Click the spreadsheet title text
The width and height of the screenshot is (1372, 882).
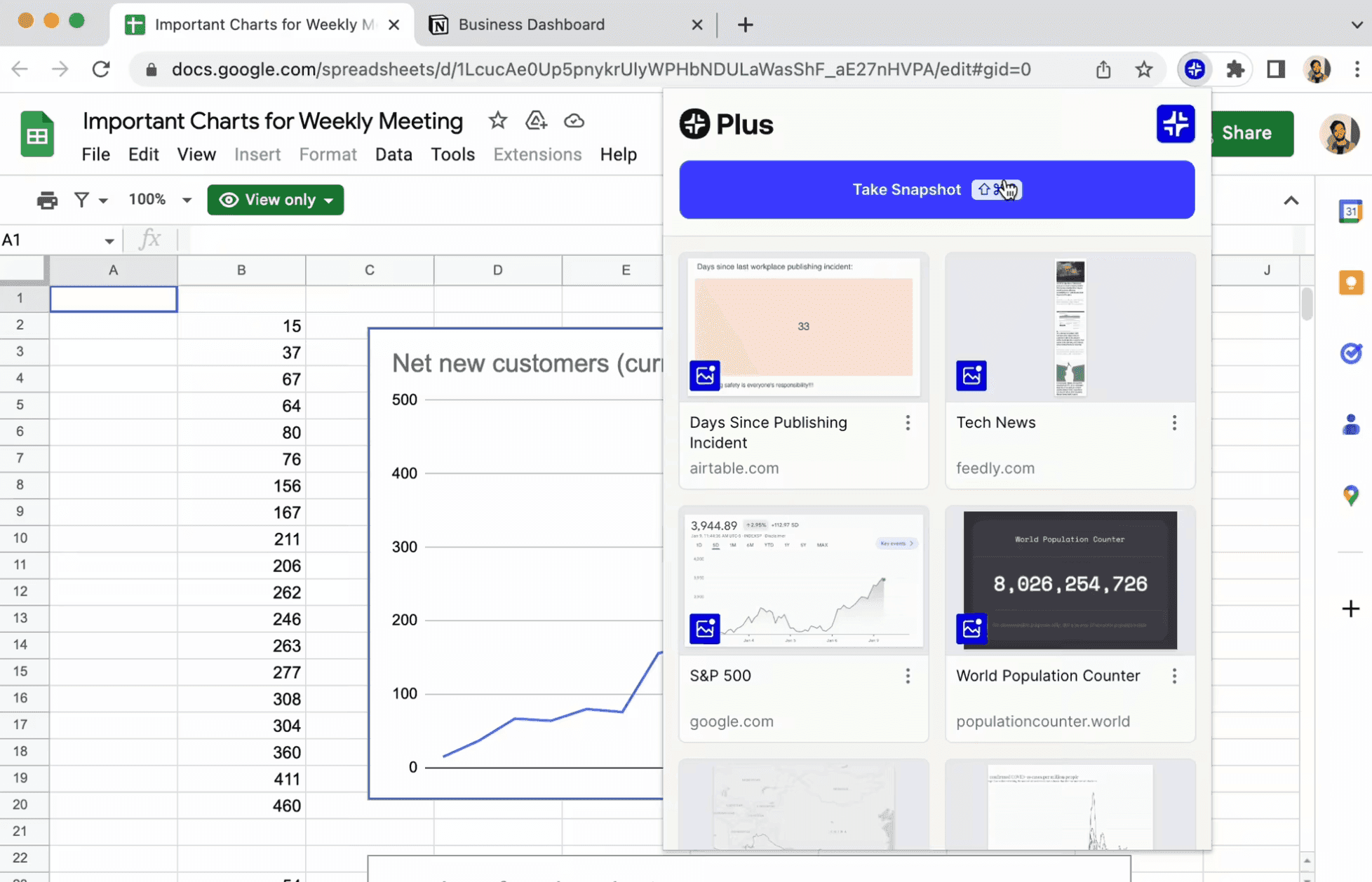pyautogui.click(x=273, y=121)
